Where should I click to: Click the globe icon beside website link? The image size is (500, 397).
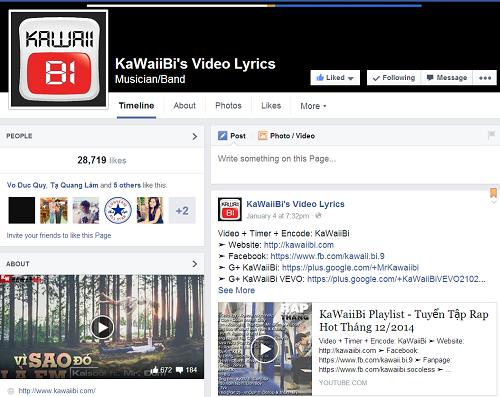pos(11,391)
